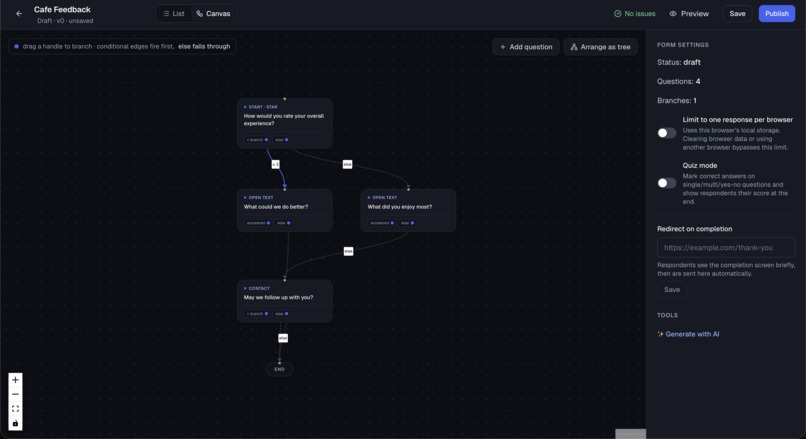
Task: Open Generate with AI tool
Action: pos(688,334)
